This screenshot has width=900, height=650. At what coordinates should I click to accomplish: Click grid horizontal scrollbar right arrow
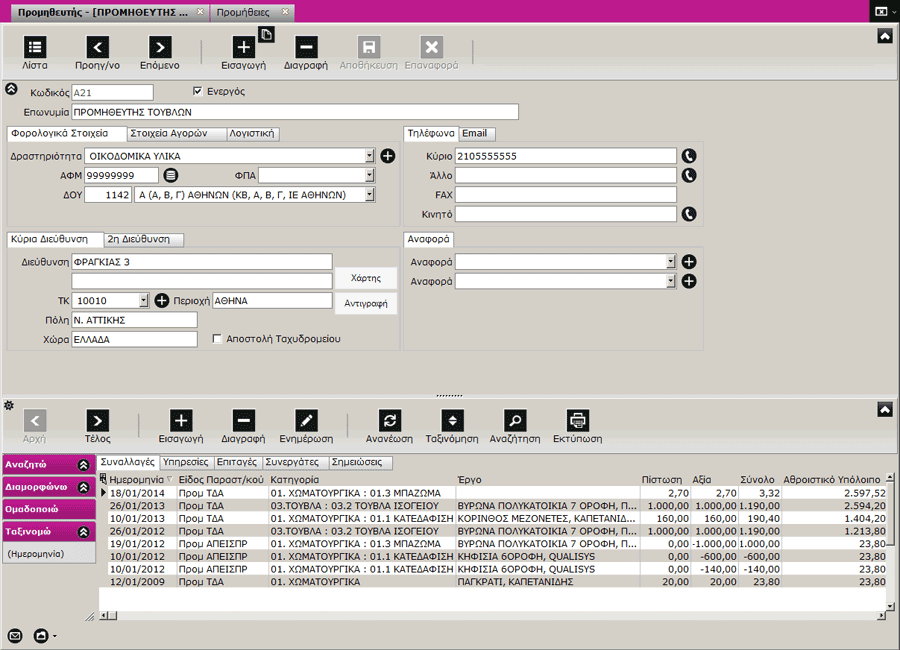tap(881, 616)
